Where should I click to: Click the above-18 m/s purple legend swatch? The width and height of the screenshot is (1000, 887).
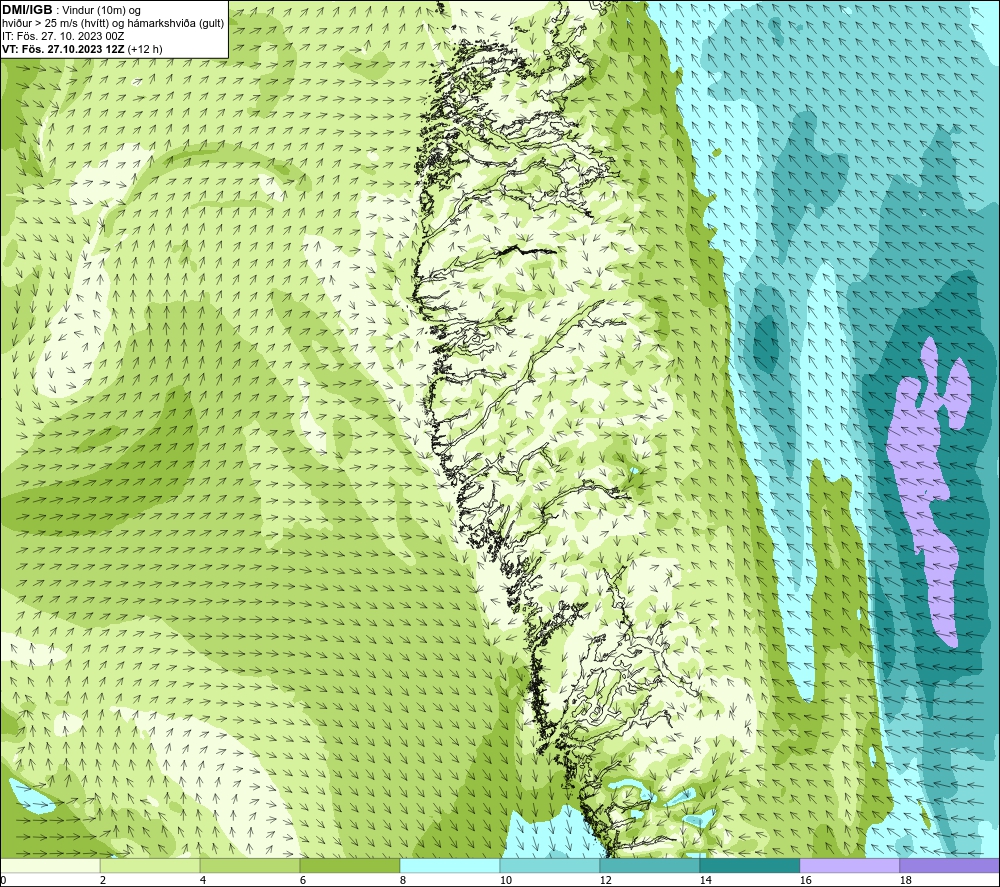[x=950, y=865]
